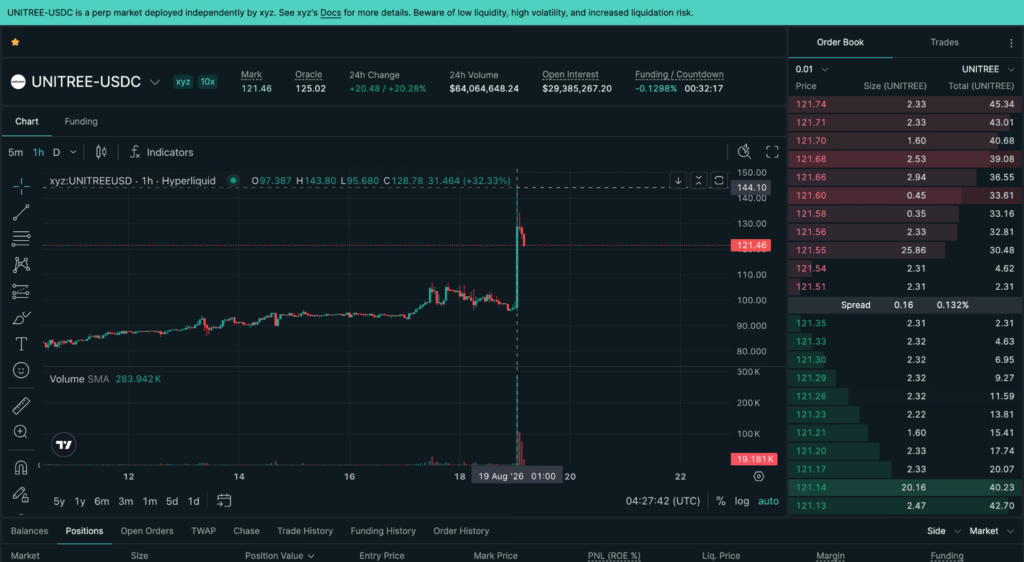Image resolution: width=1024 pixels, height=562 pixels.
Task: Open the Market filter dropdown
Action: tap(992, 531)
